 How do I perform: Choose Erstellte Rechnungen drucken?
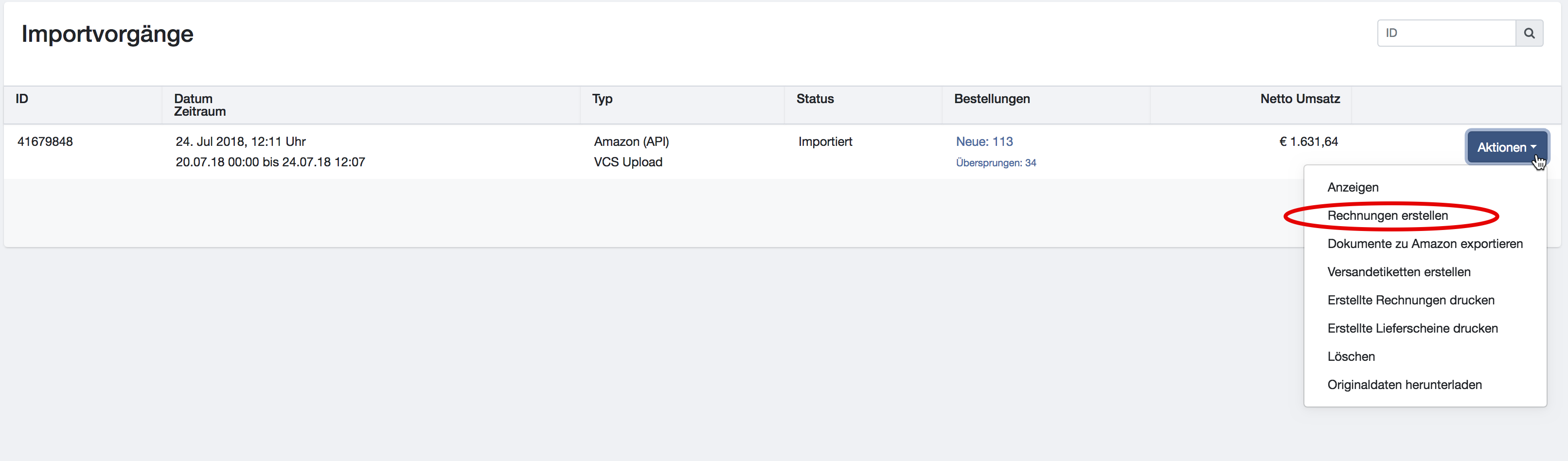[x=1410, y=300]
